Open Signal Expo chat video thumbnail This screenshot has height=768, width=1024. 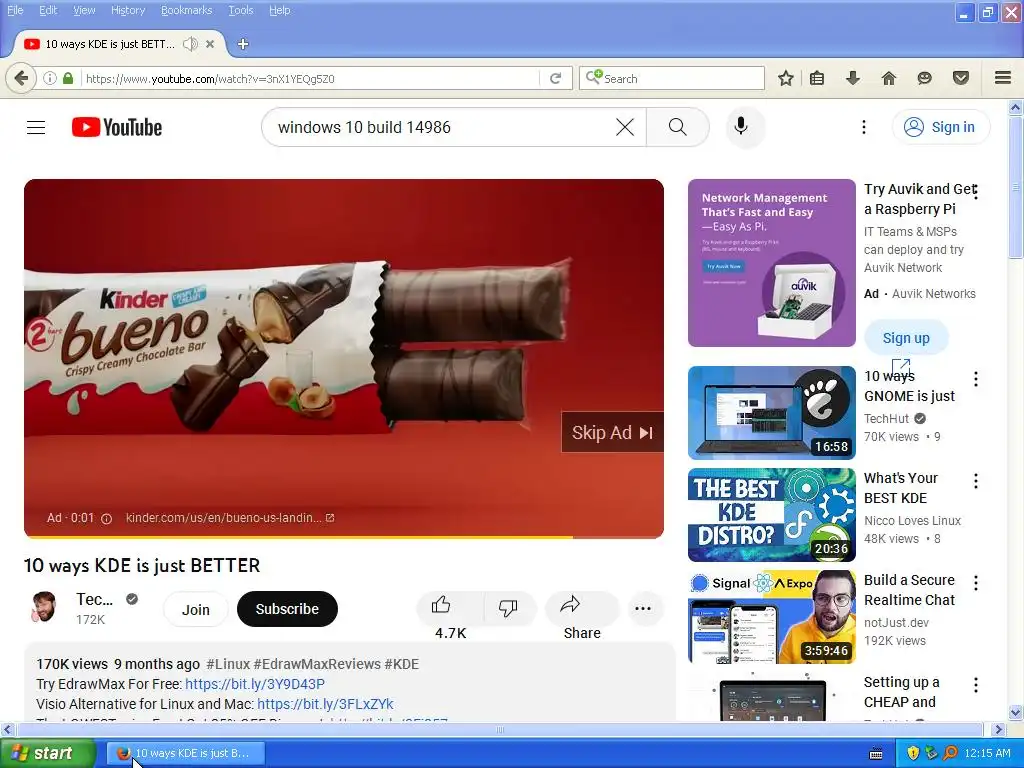[771, 616]
